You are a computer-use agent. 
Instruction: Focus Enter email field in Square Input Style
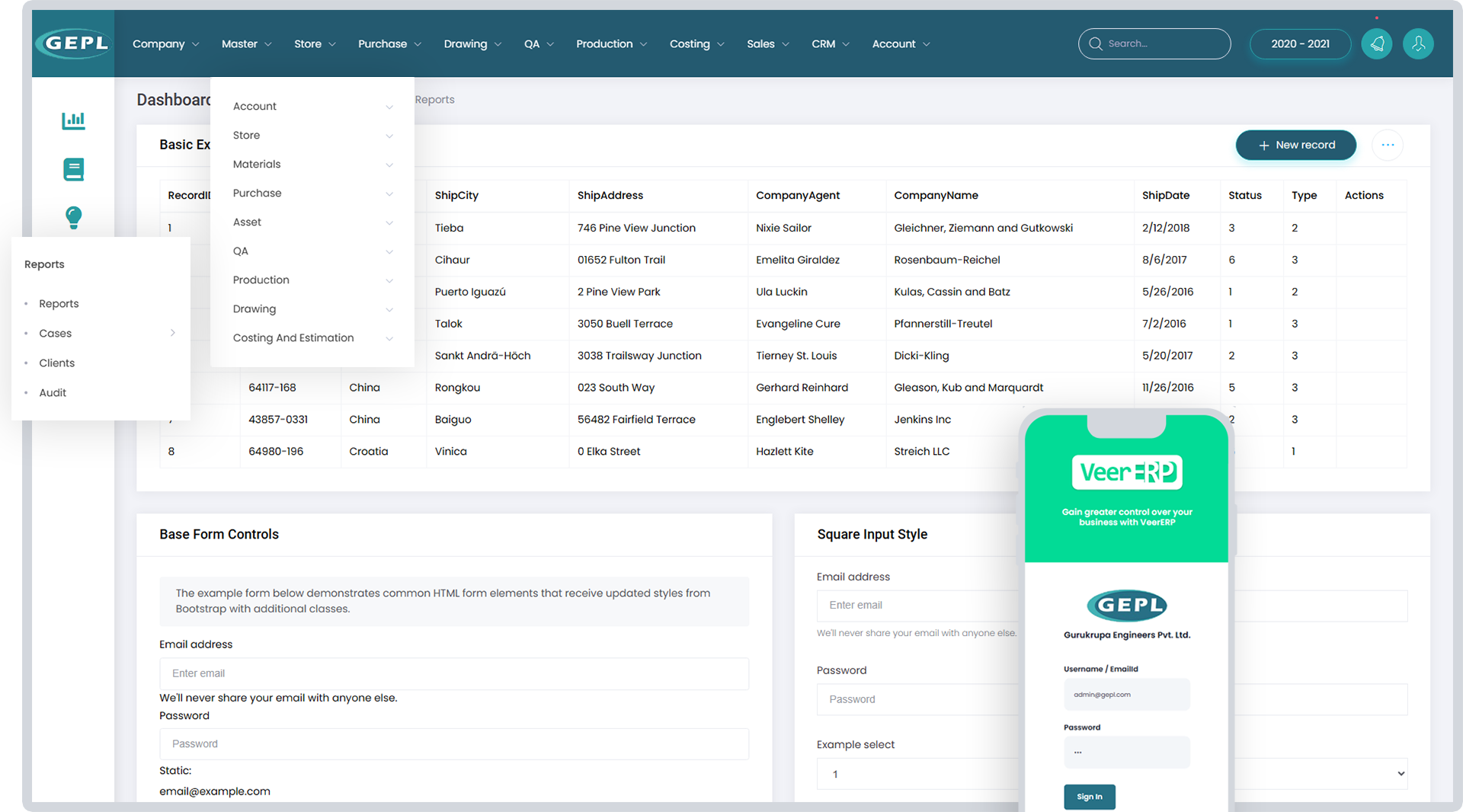(x=917, y=605)
